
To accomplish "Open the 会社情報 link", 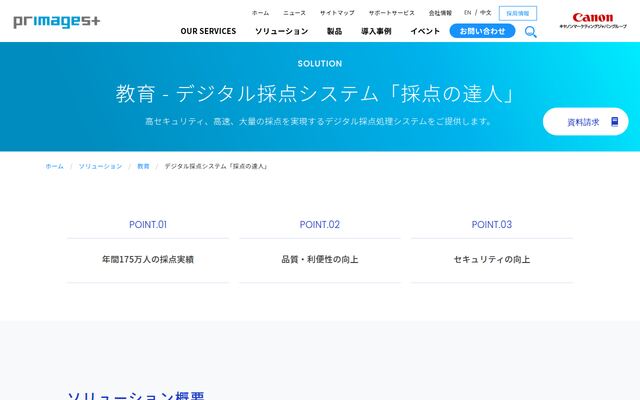I will tap(440, 13).
